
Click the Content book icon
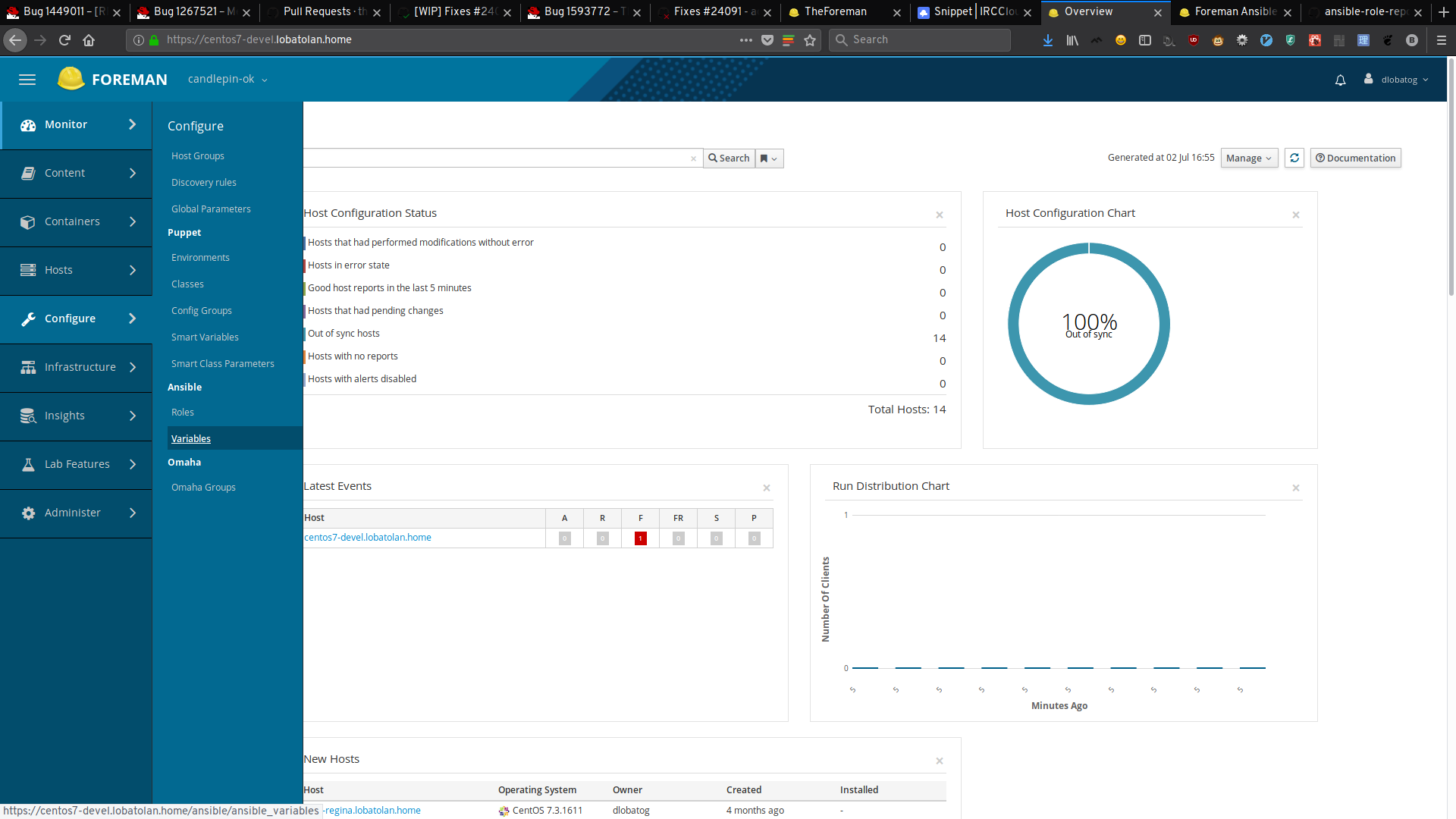click(x=28, y=174)
